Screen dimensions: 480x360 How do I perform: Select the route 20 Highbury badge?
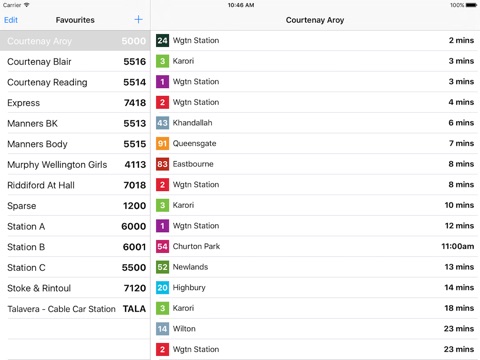pyautogui.click(x=162, y=288)
